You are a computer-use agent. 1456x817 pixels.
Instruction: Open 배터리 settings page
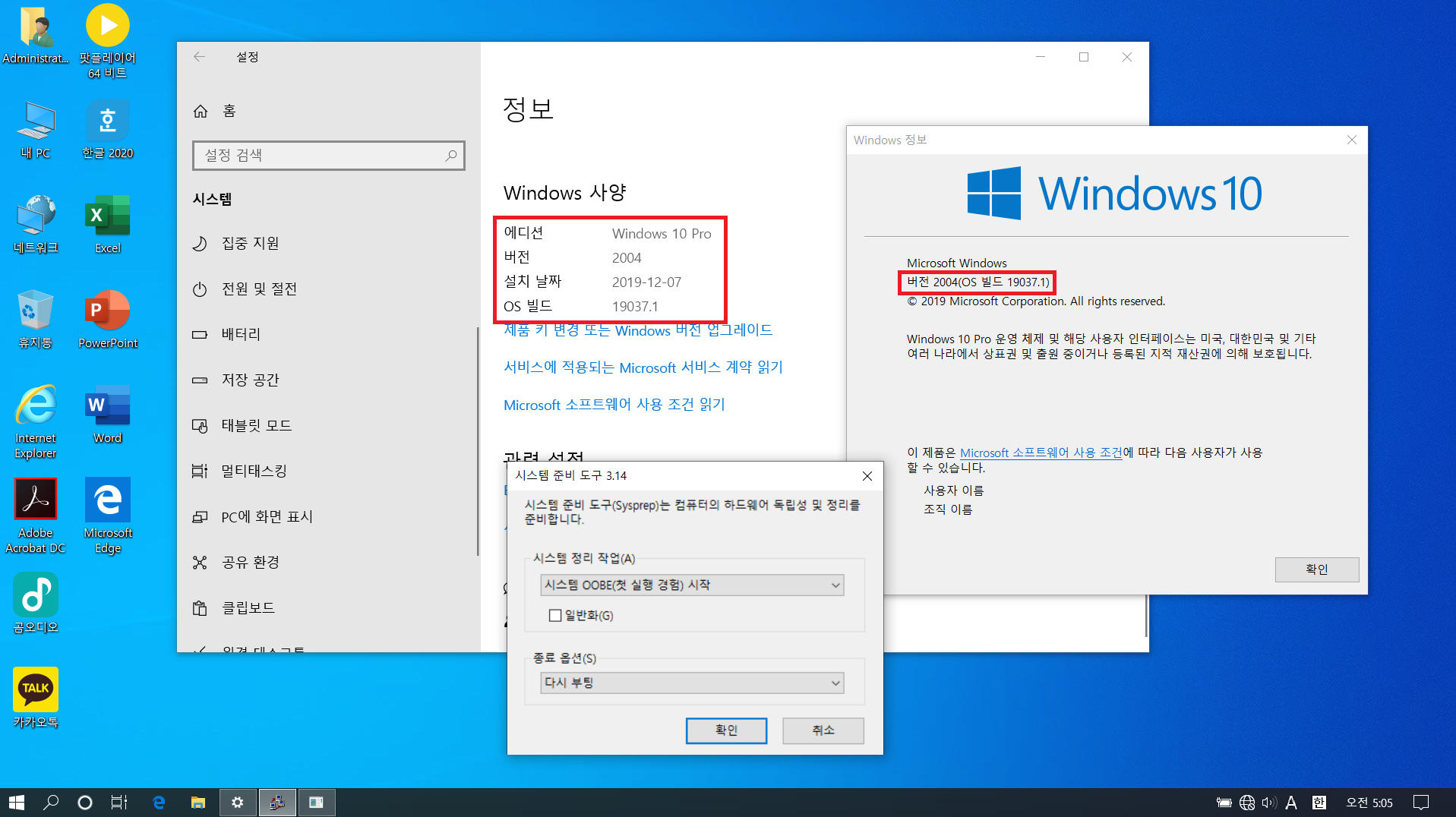pyautogui.click(x=327, y=334)
